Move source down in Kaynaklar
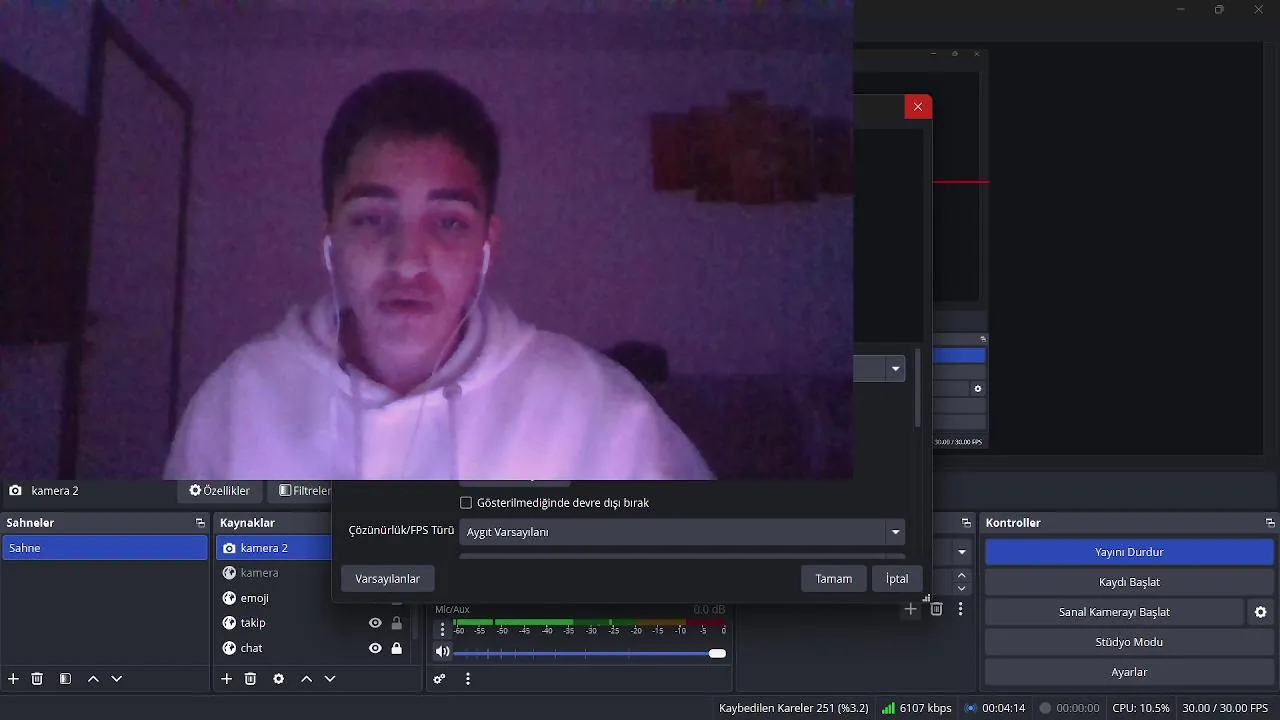Viewport: 1280px width, 720px height. (x=330, y=679)
